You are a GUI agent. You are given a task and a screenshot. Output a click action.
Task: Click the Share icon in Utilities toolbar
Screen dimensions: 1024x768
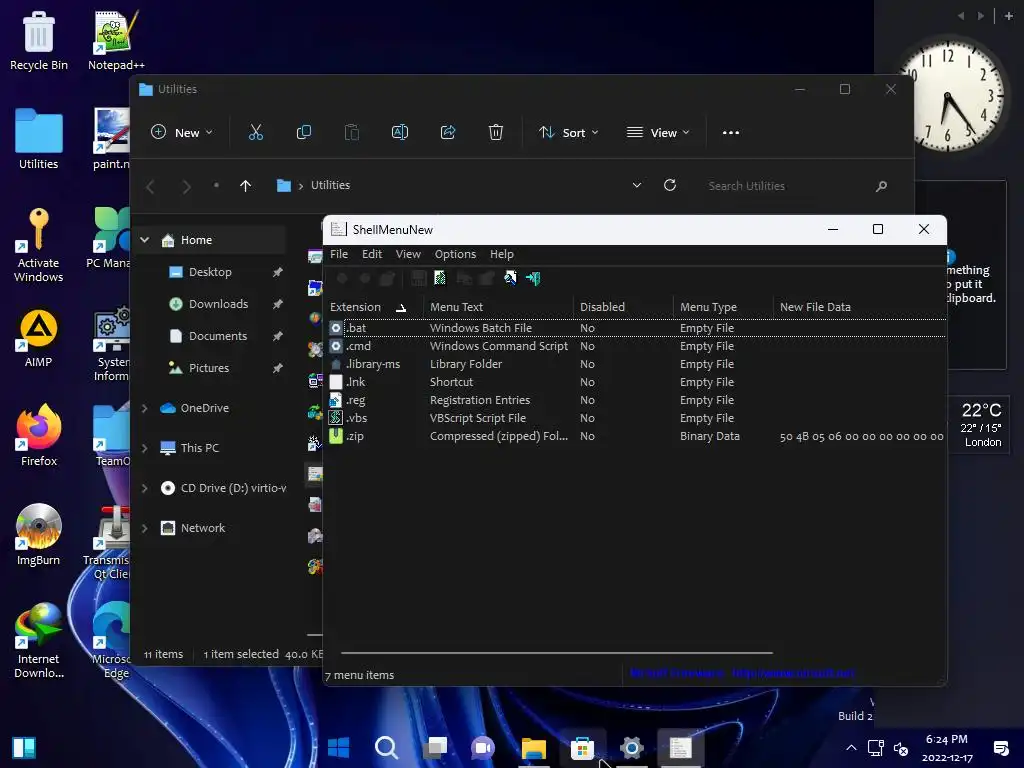point(448,133)
